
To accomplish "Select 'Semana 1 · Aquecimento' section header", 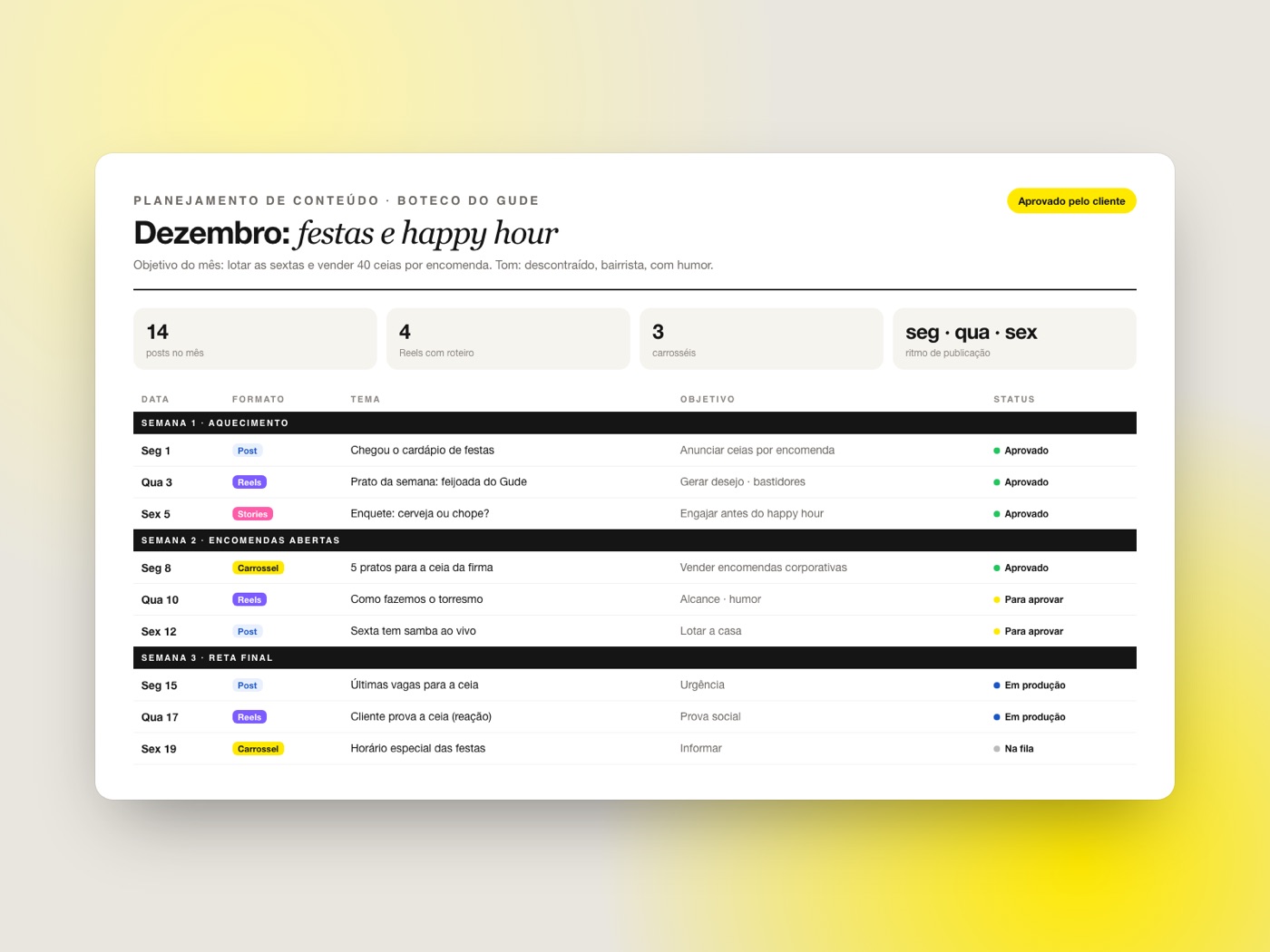I will pyautogui.click(x=635, y=423).
